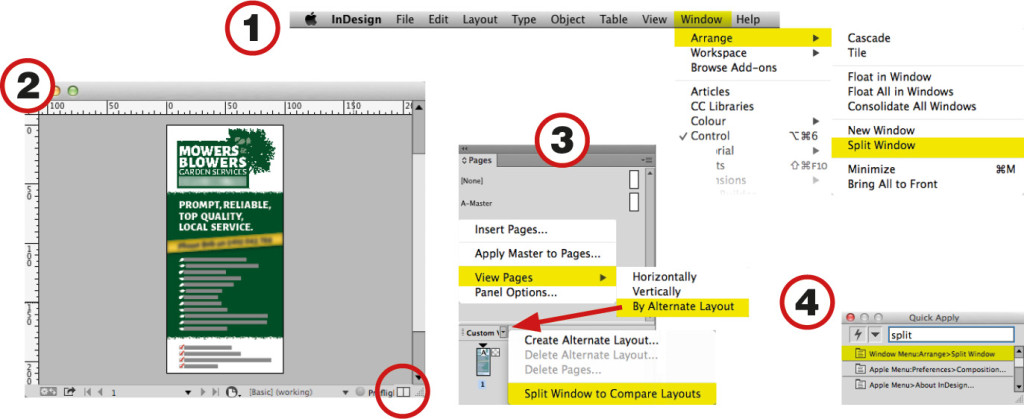Click the icon beside About InDesign result row
The image size is (1024, 419).
point(860,385)
